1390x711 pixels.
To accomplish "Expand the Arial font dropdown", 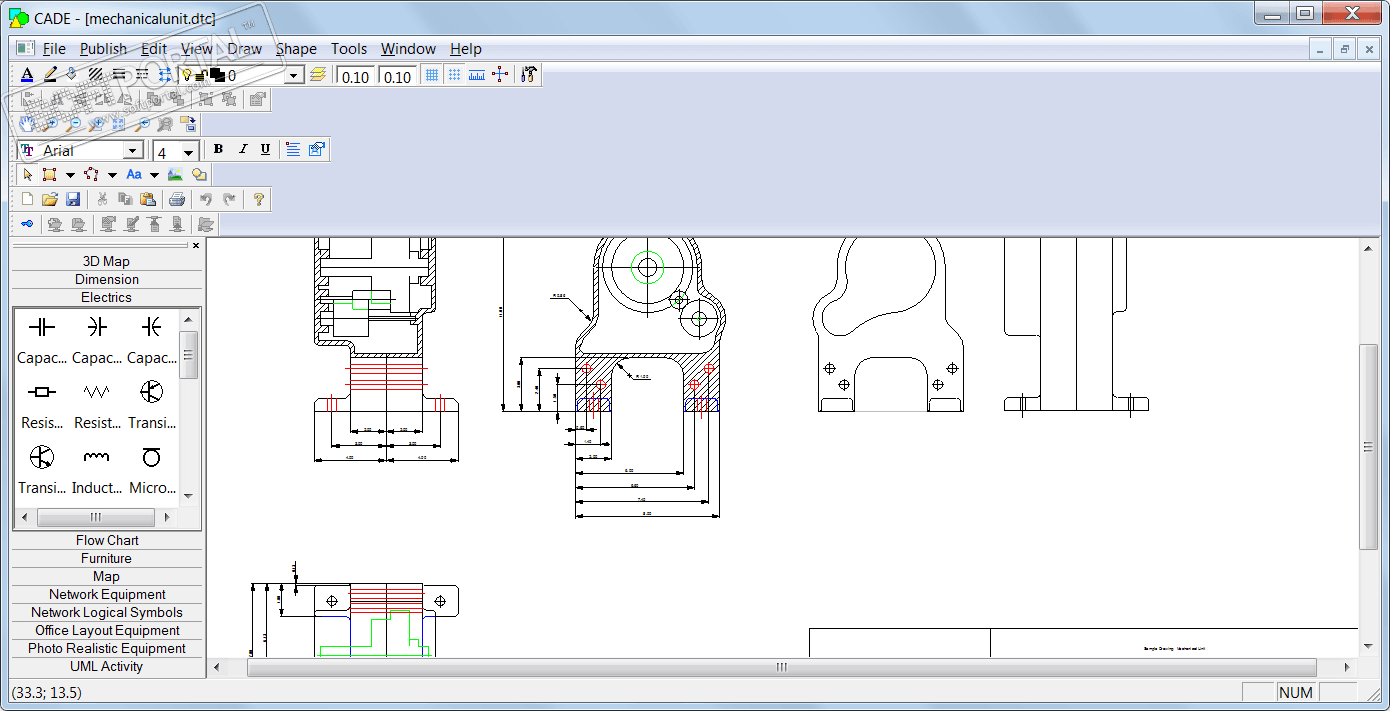I will [x=132, y=150].
